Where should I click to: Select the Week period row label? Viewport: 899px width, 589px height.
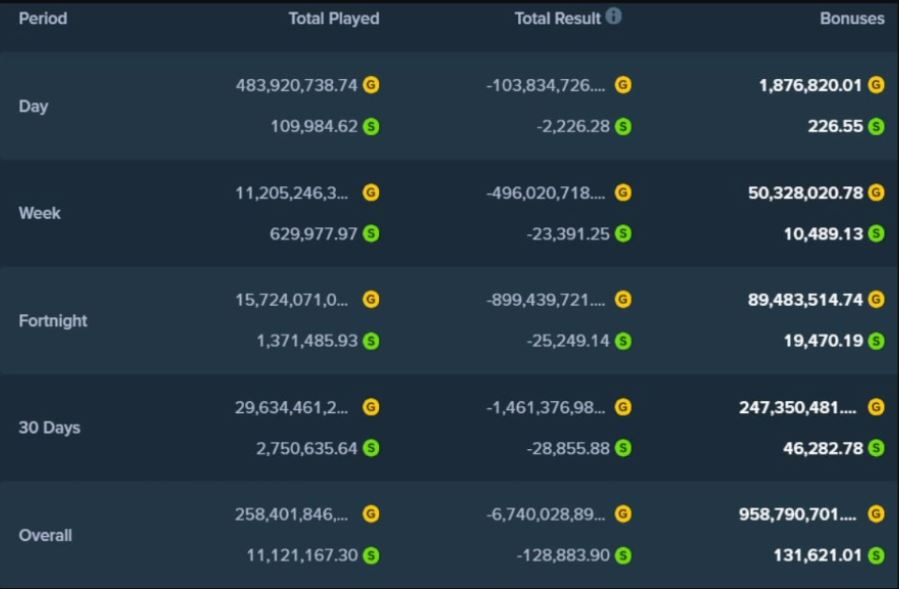[39, 213]
